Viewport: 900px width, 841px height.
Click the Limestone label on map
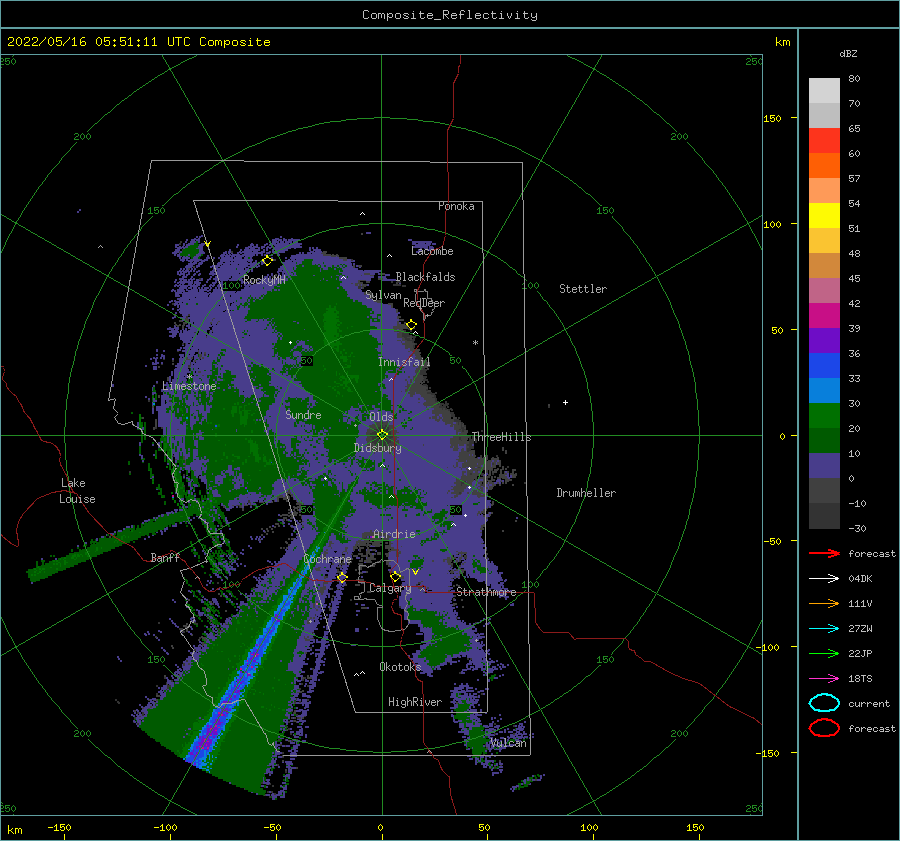click(x=189, y=386)
